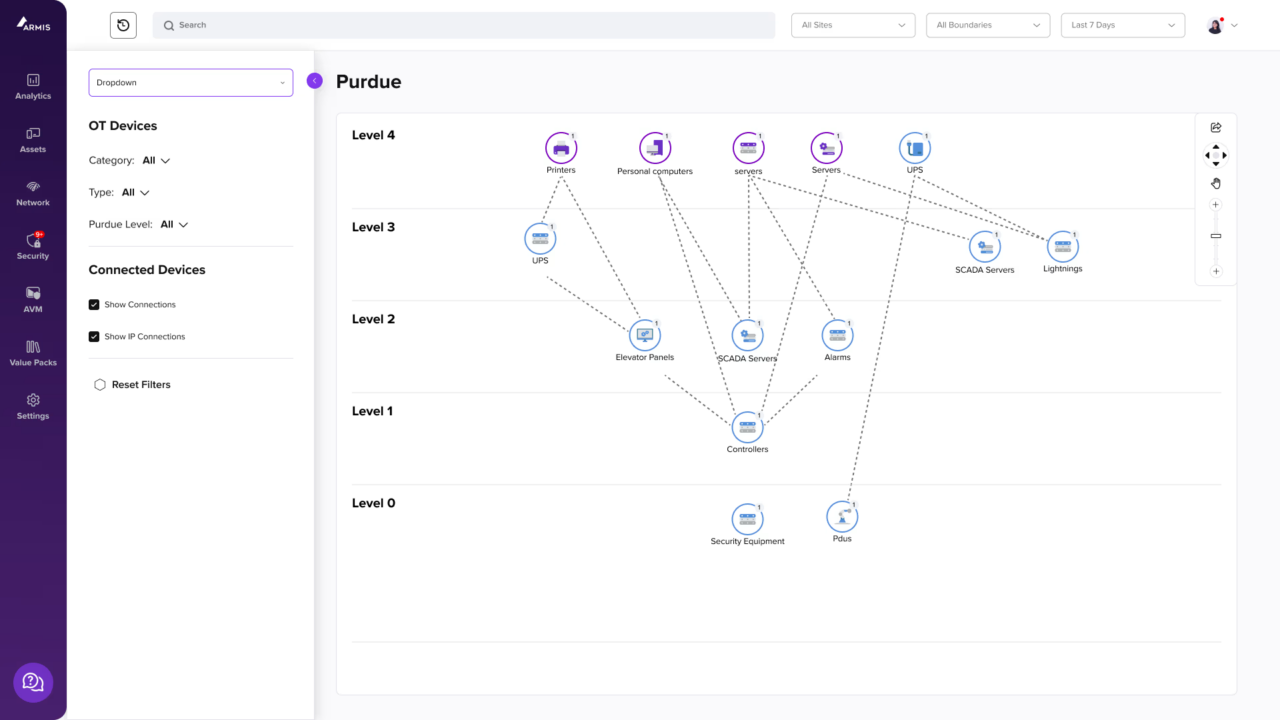Select the Elevator Panels node
This screenshot has height=720, width=1280.
coord(645,335)
